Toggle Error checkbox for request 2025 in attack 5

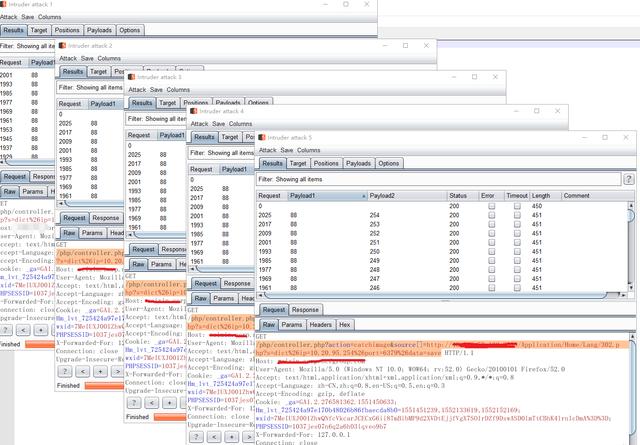(x=491, y=215)
